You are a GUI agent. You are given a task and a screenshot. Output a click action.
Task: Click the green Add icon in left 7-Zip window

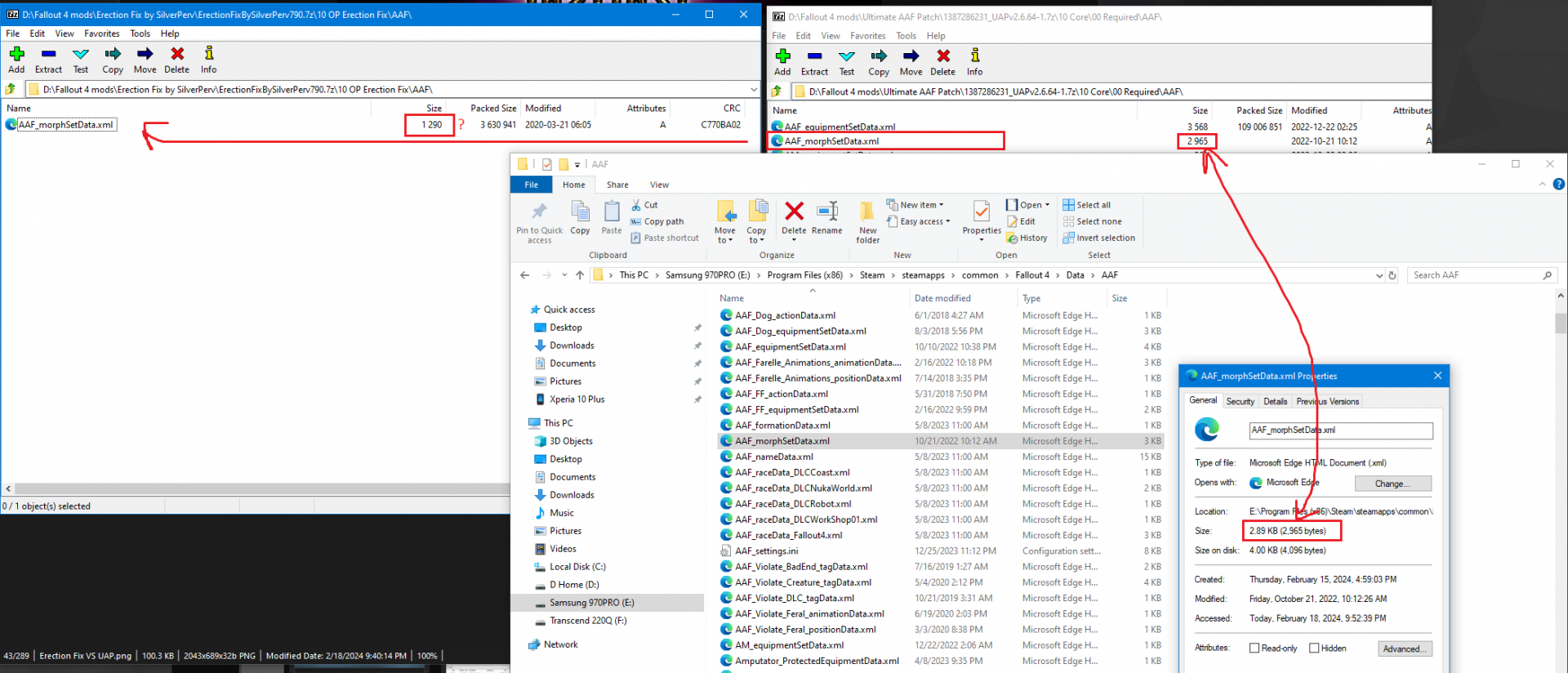point(16,55)
